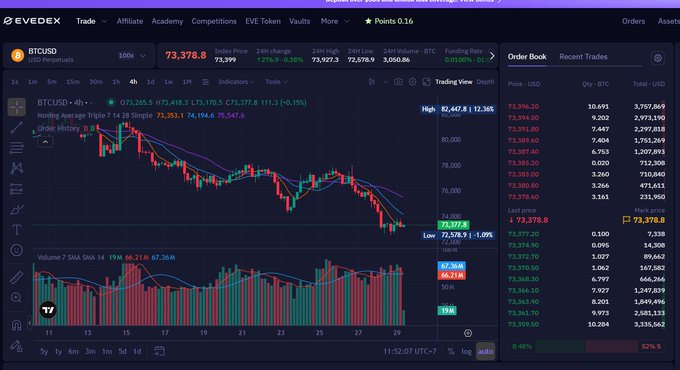
Task: Go to the Orders page
Action: point(633,21)
